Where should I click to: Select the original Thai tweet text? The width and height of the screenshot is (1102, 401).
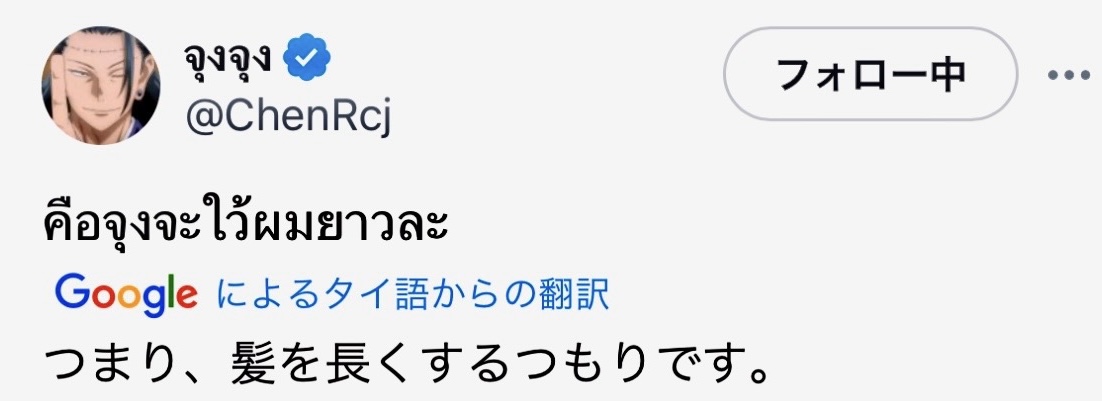point(245,225)
